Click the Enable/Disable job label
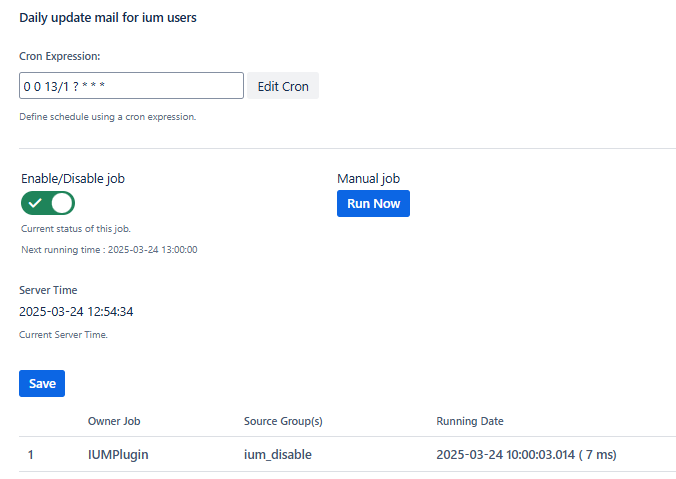 coord(73,178)
